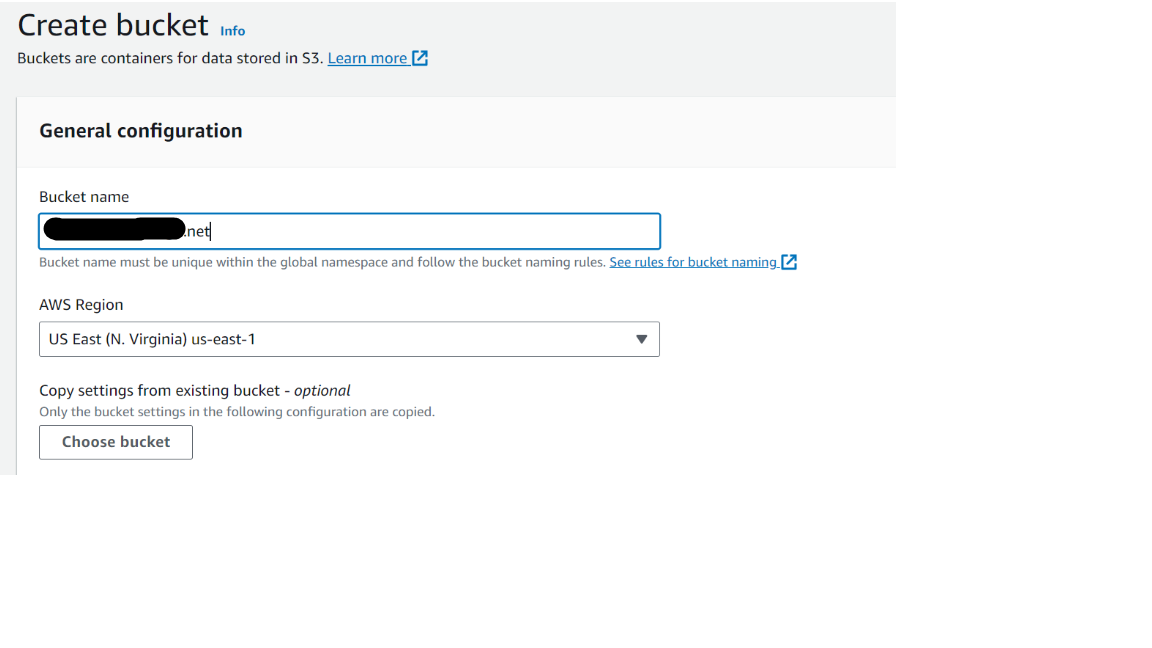Image resolution: width=1152 pixels, height=648 pixels.
Task: Open the Info helper next to Create bucket
Action: click(232, 31)
